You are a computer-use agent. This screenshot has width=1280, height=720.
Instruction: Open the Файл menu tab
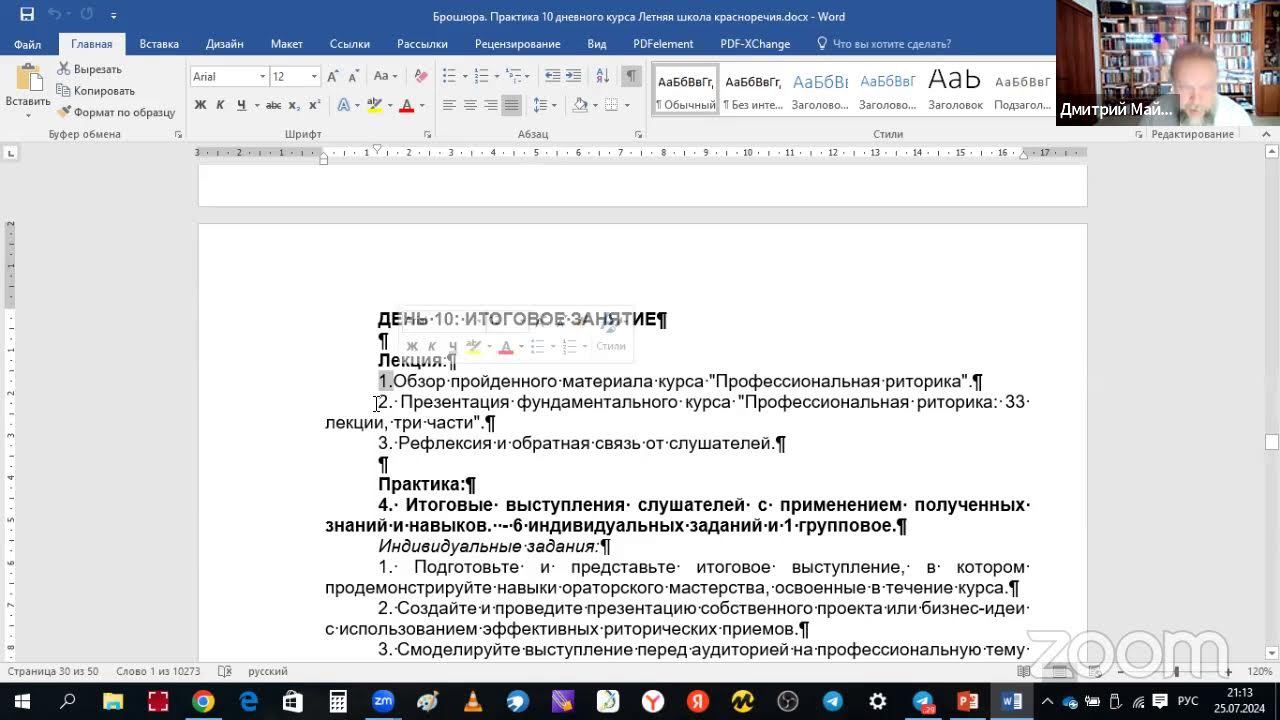(x=27, y=44)
